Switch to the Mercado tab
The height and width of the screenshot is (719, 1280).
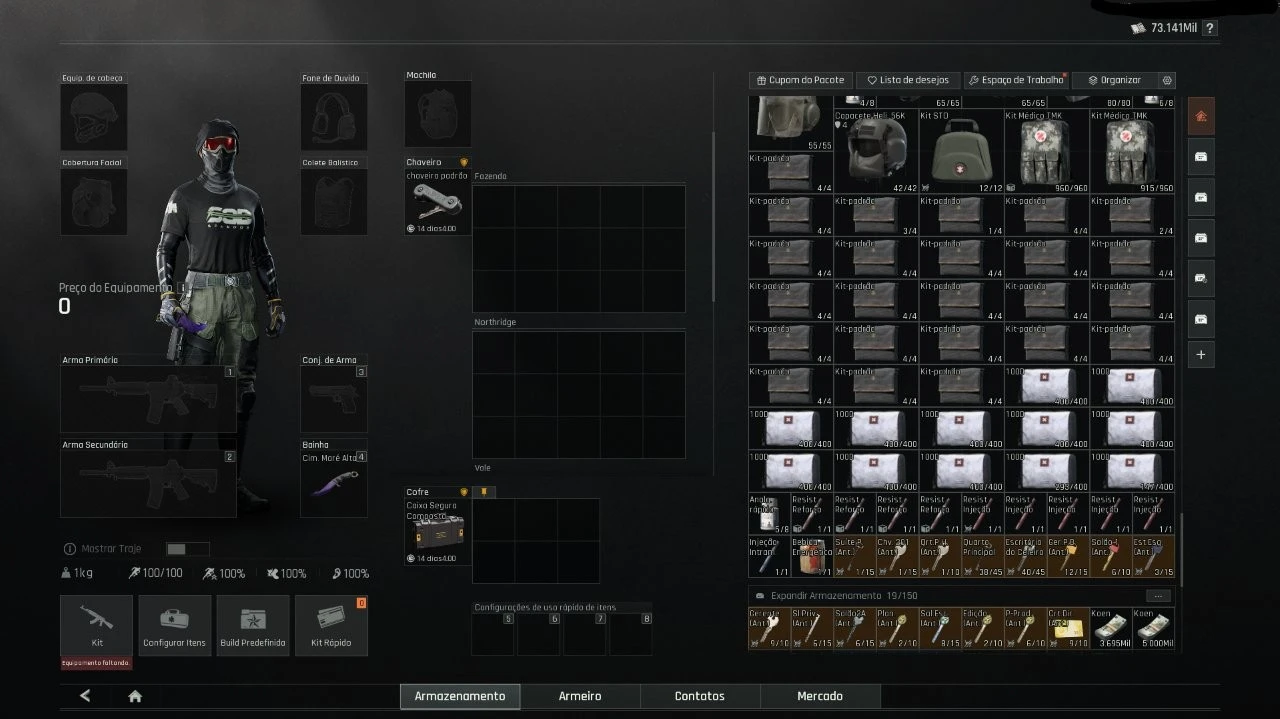820,696
